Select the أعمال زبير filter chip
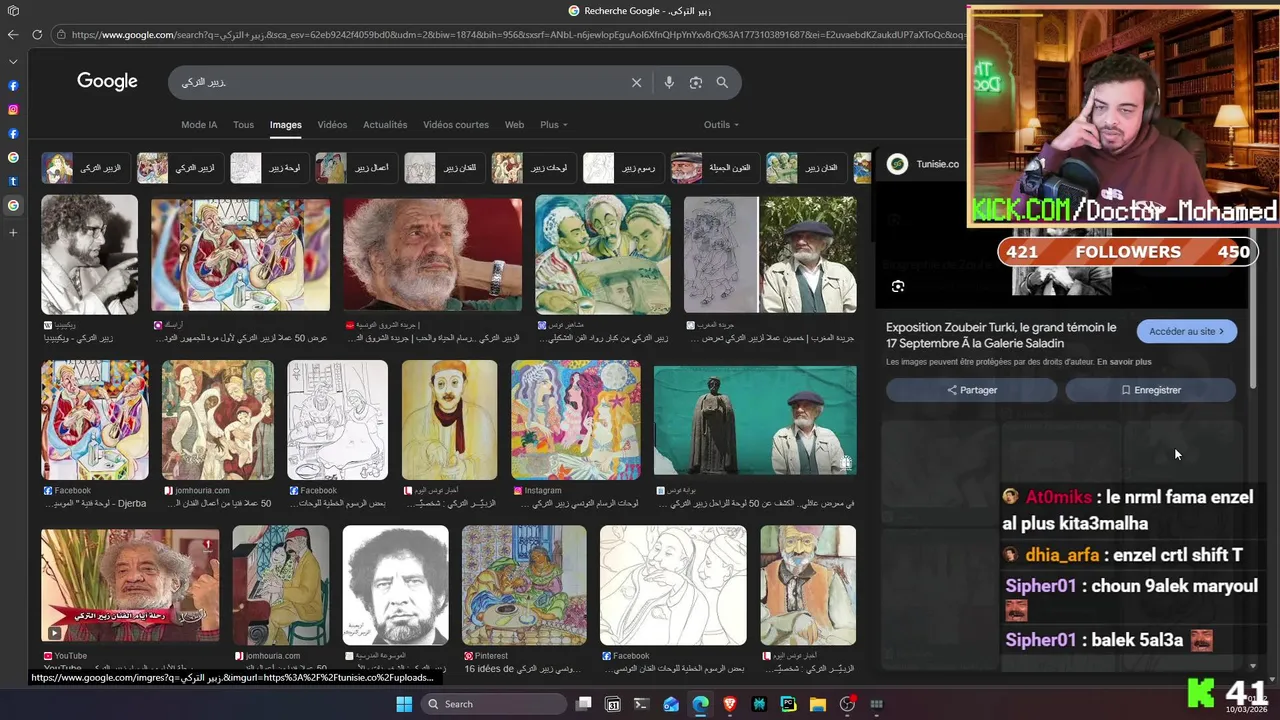Screen dimensions: 1280x720 (357, 168)
